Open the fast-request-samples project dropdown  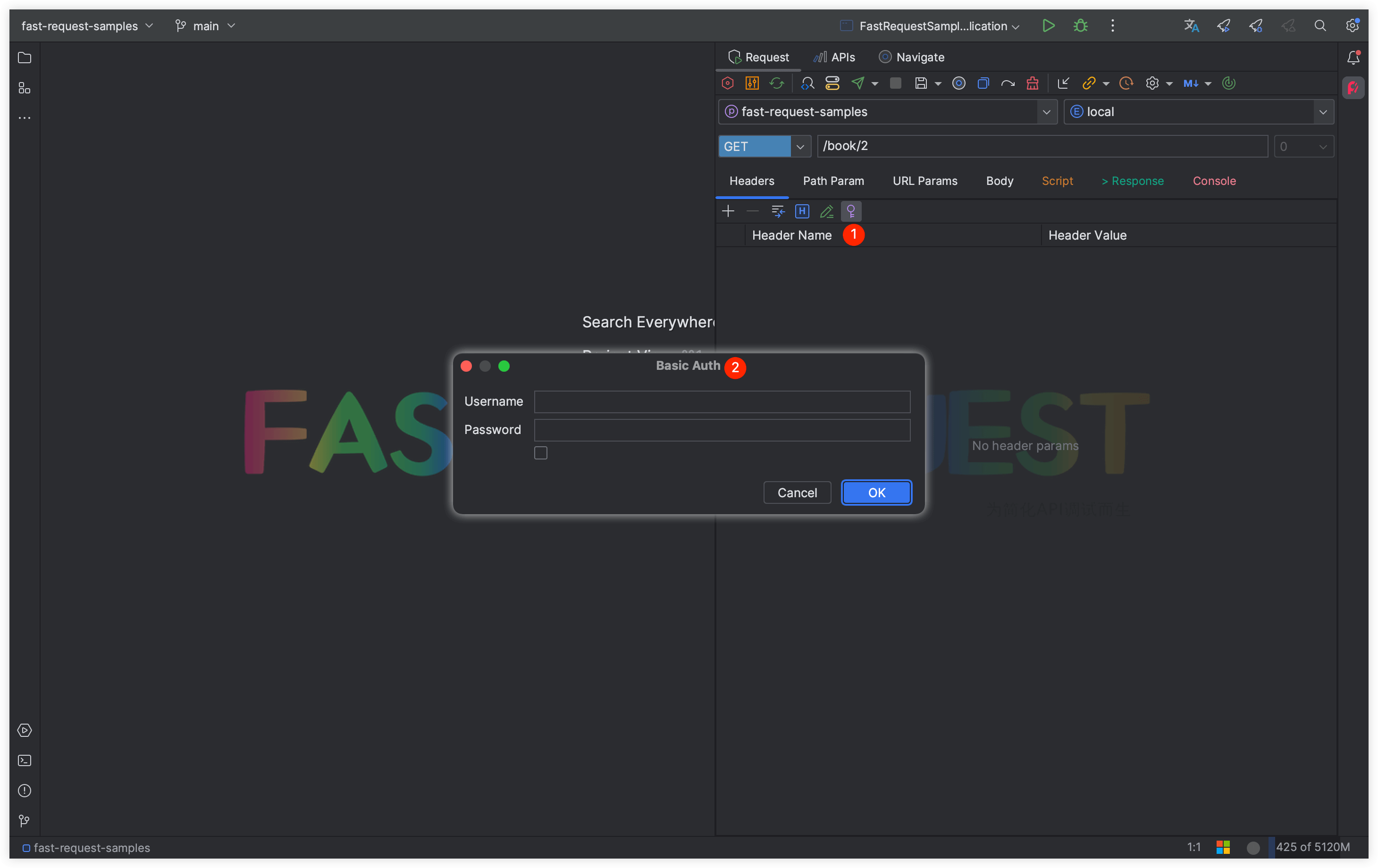1047,112
